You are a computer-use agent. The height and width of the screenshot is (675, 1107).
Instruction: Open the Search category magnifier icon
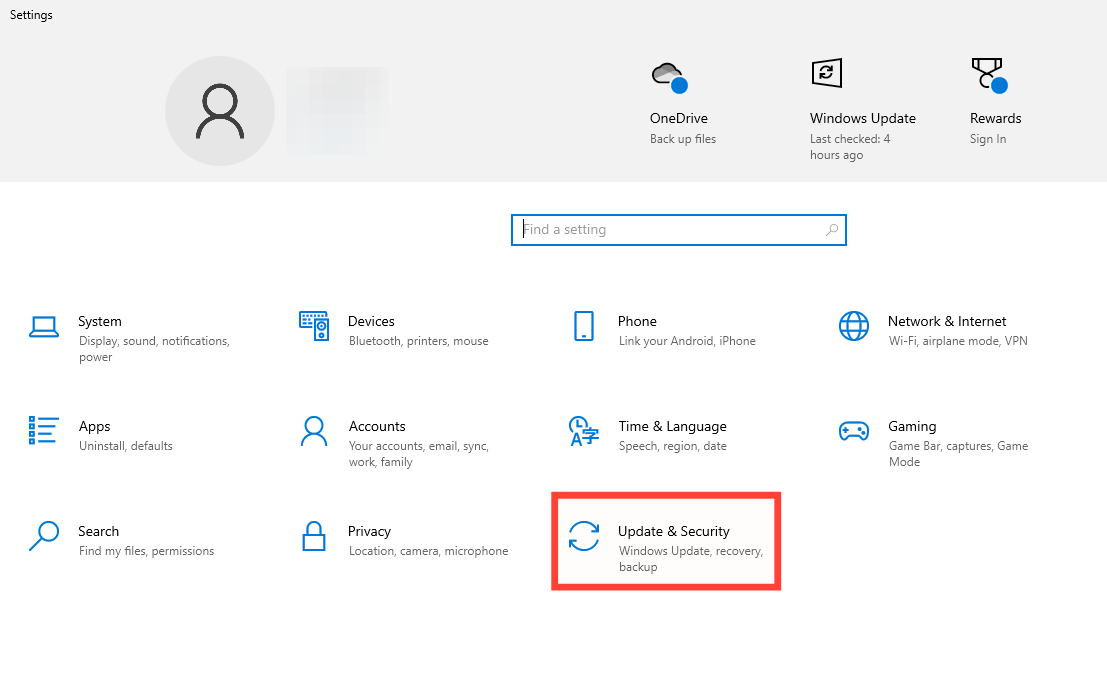[x=44, y=536]
